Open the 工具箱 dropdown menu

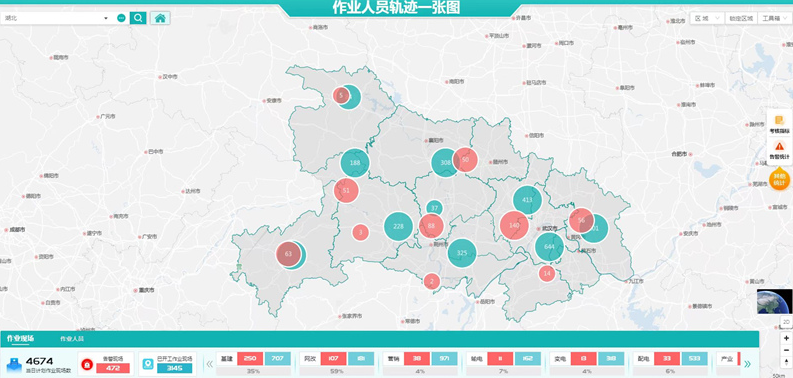(x=774, y=18)
